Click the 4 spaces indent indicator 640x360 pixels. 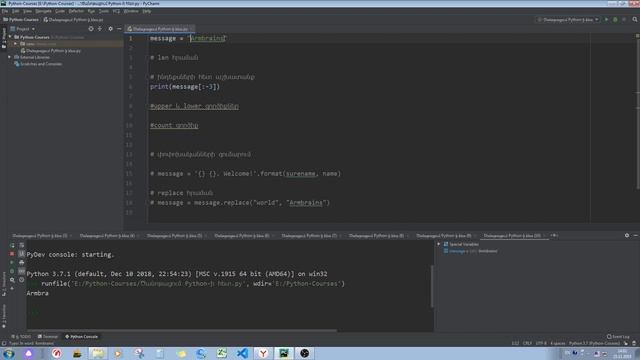pyautogui.click(x=558, y=343)
